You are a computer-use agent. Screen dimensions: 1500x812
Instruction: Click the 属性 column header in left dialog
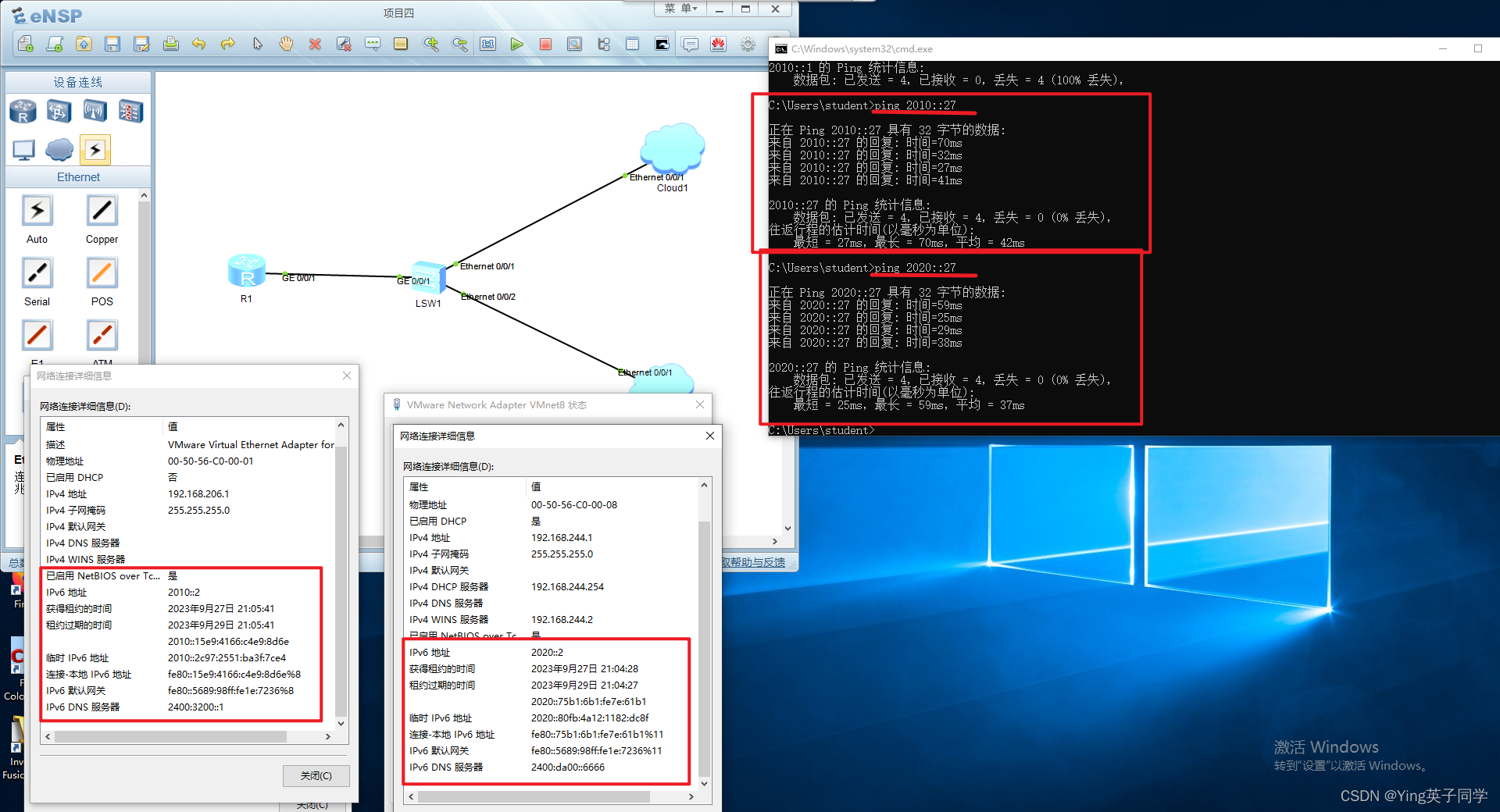coord(102,426)
